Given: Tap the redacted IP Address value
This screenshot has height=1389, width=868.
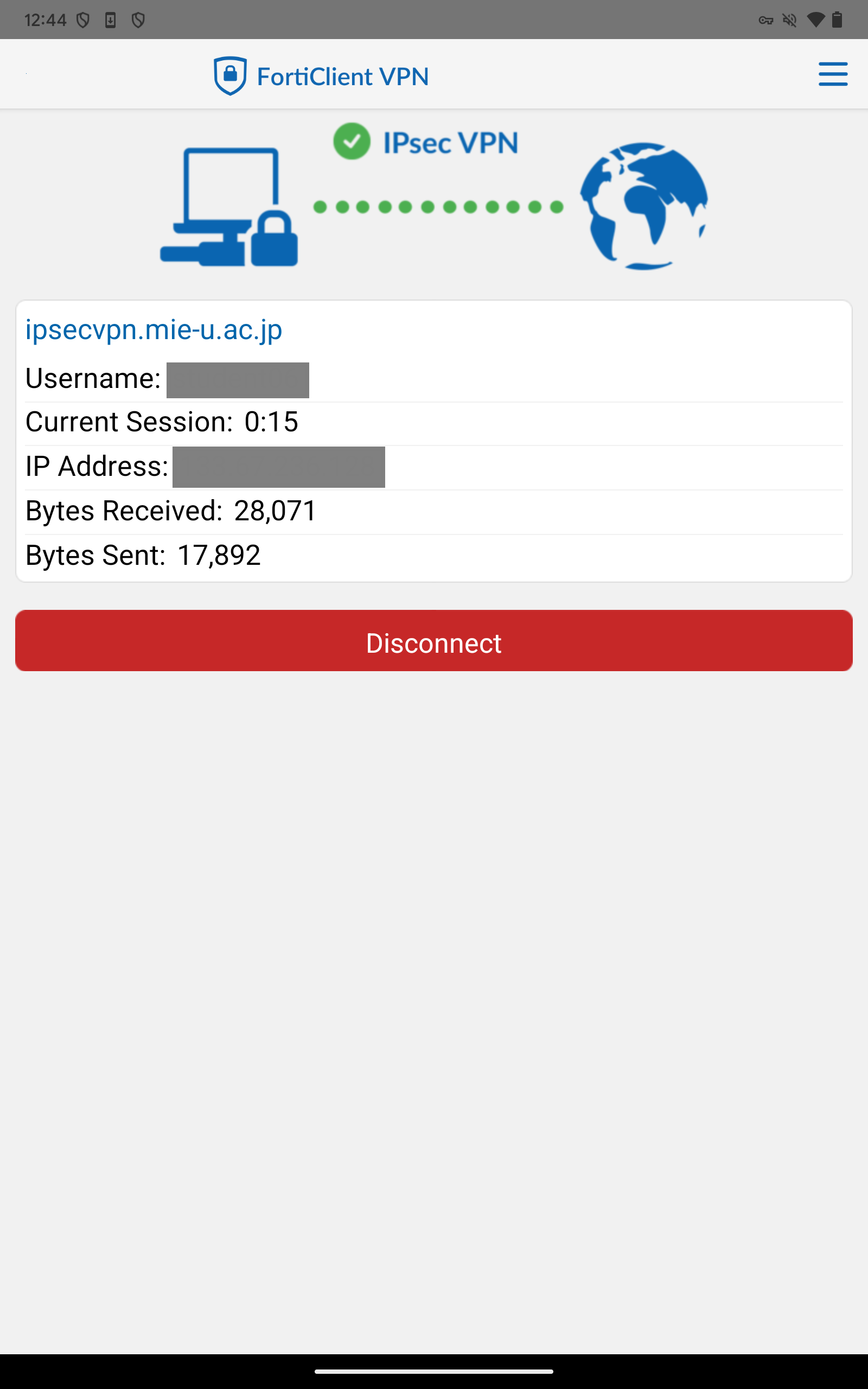Looking at the screenshot, I should pos(278,467).
